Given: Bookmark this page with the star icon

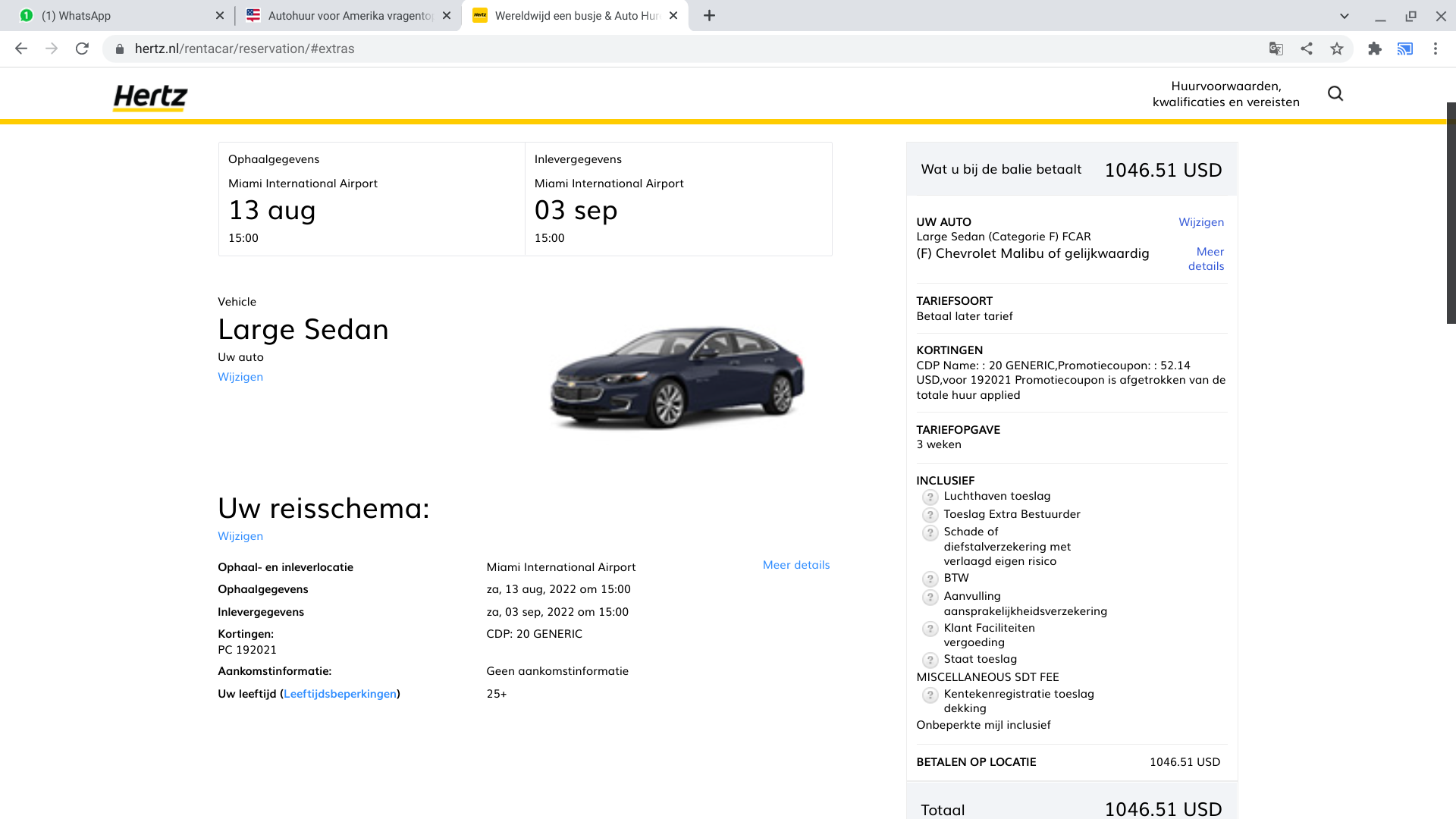Looking at the screenshot, I should [x=1336, y=49].
